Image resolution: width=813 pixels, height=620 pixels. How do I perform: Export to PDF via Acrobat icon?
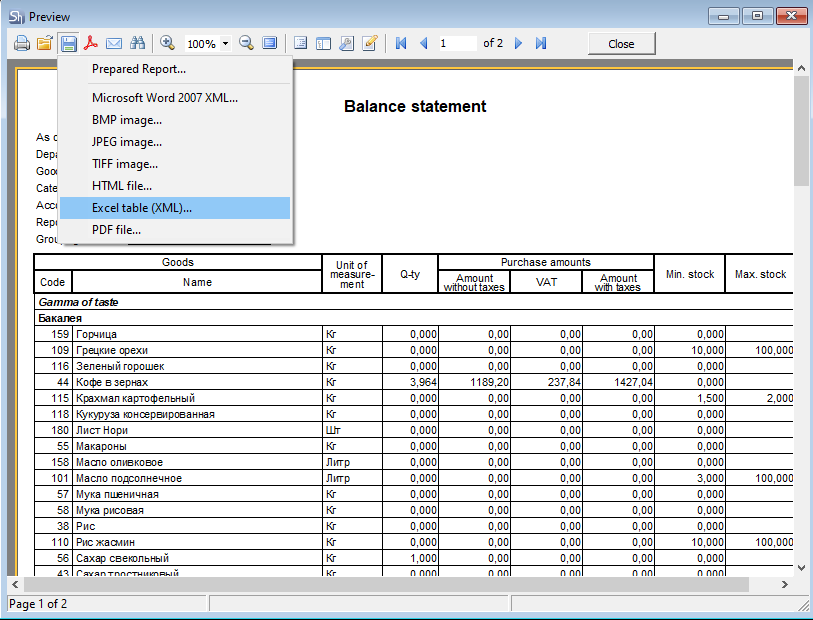[x=92, y=43]
